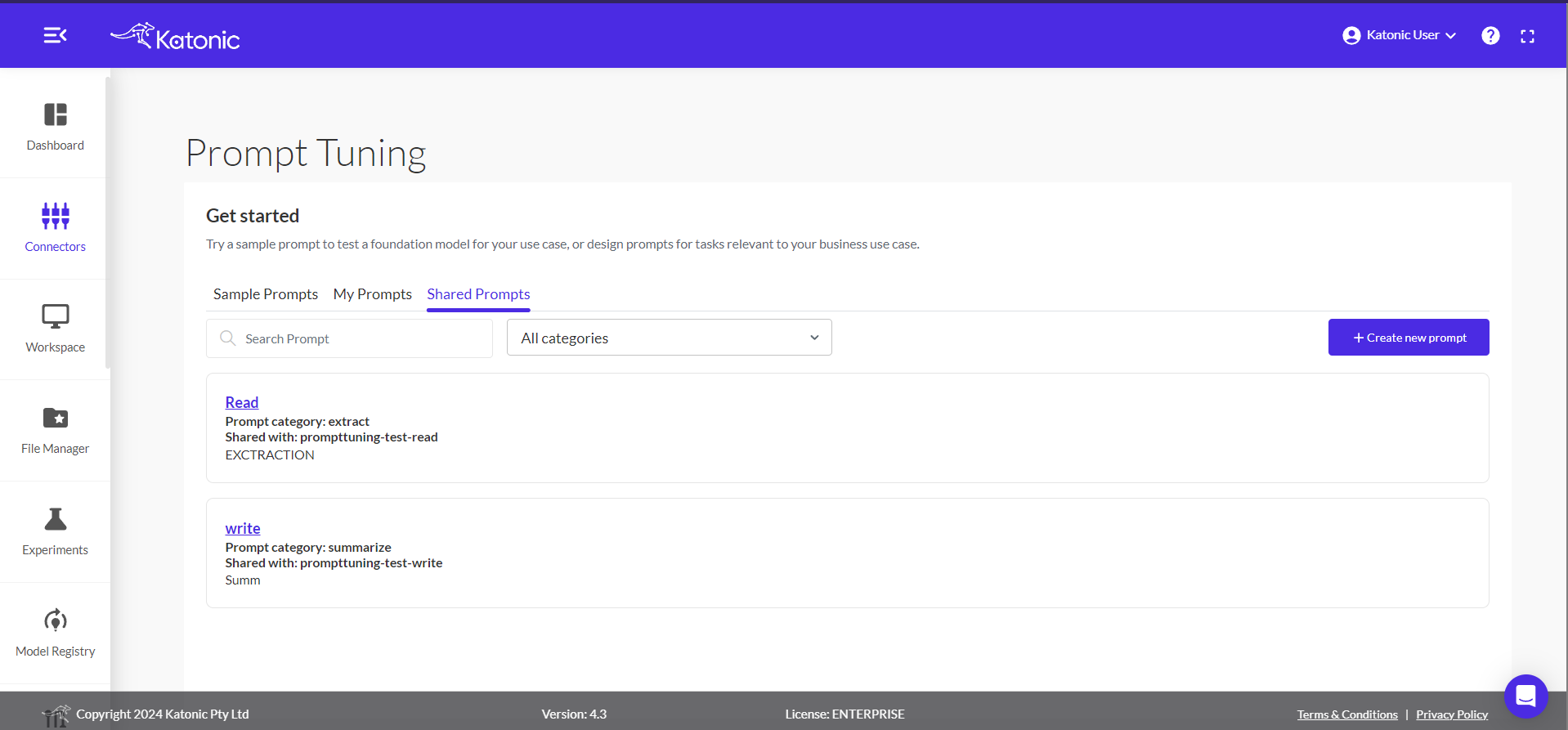Click the Connectors label in sidebar
Screen dimensions: 1568x730
coord(56,247)
